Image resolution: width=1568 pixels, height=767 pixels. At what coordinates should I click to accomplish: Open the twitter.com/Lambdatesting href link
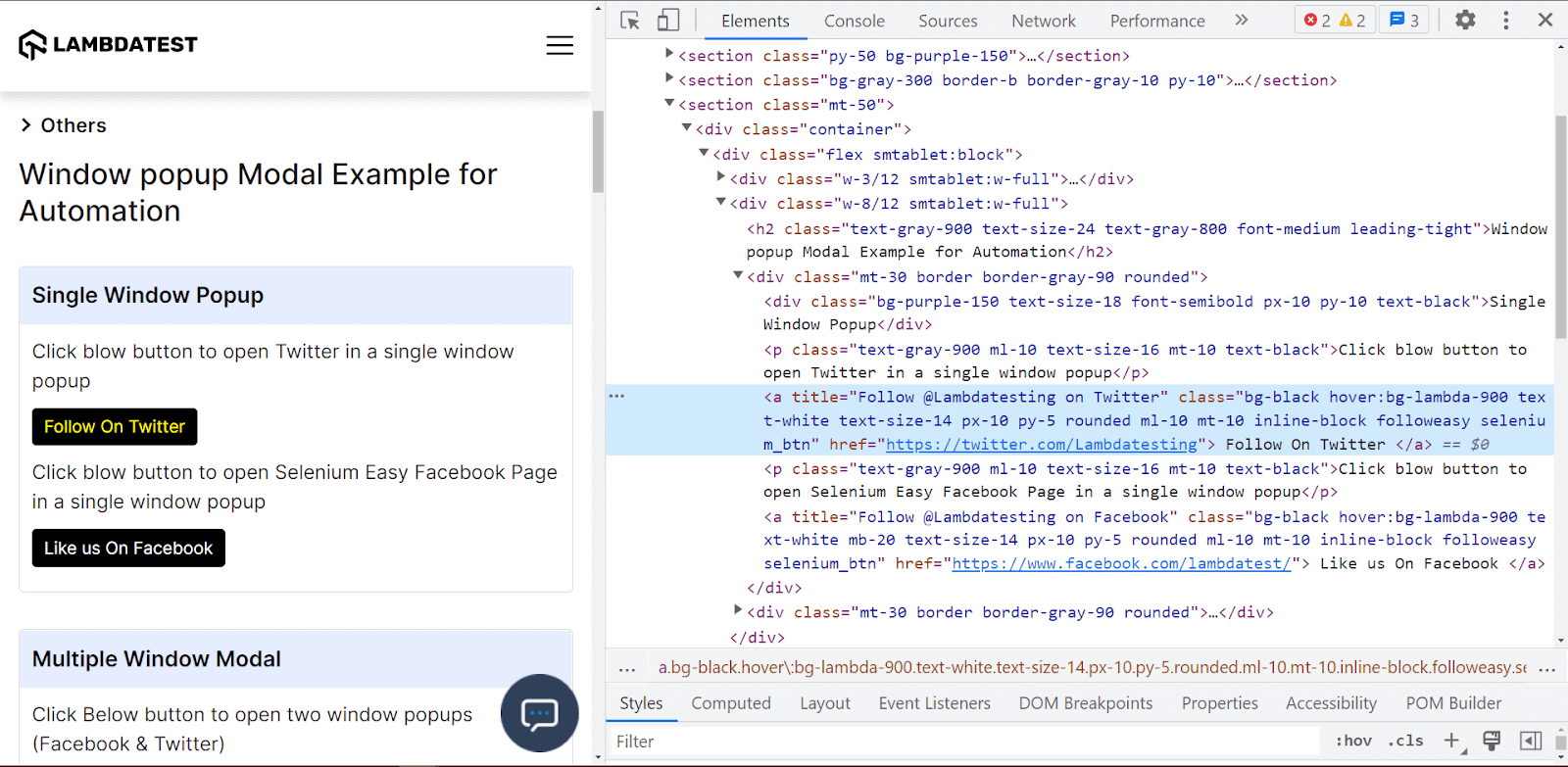pyautogui.click(x=1042, y=445)
